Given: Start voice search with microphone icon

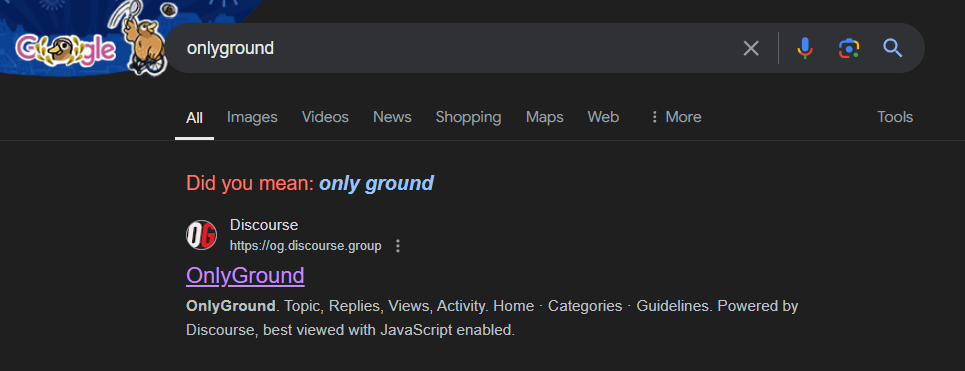Looking at the screenshot, I should 804,48.
